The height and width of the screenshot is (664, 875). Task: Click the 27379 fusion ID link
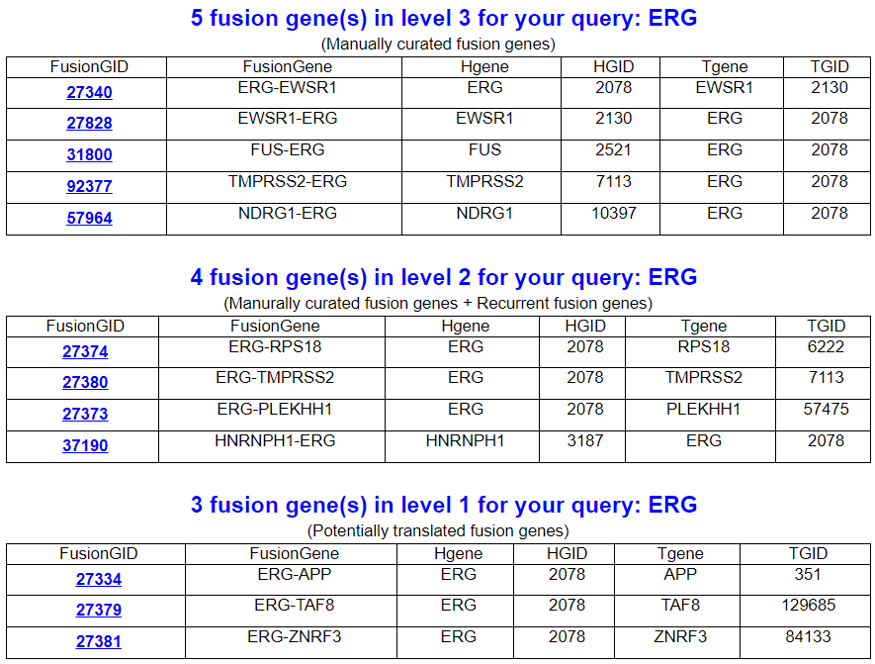[x=98, y=611]
